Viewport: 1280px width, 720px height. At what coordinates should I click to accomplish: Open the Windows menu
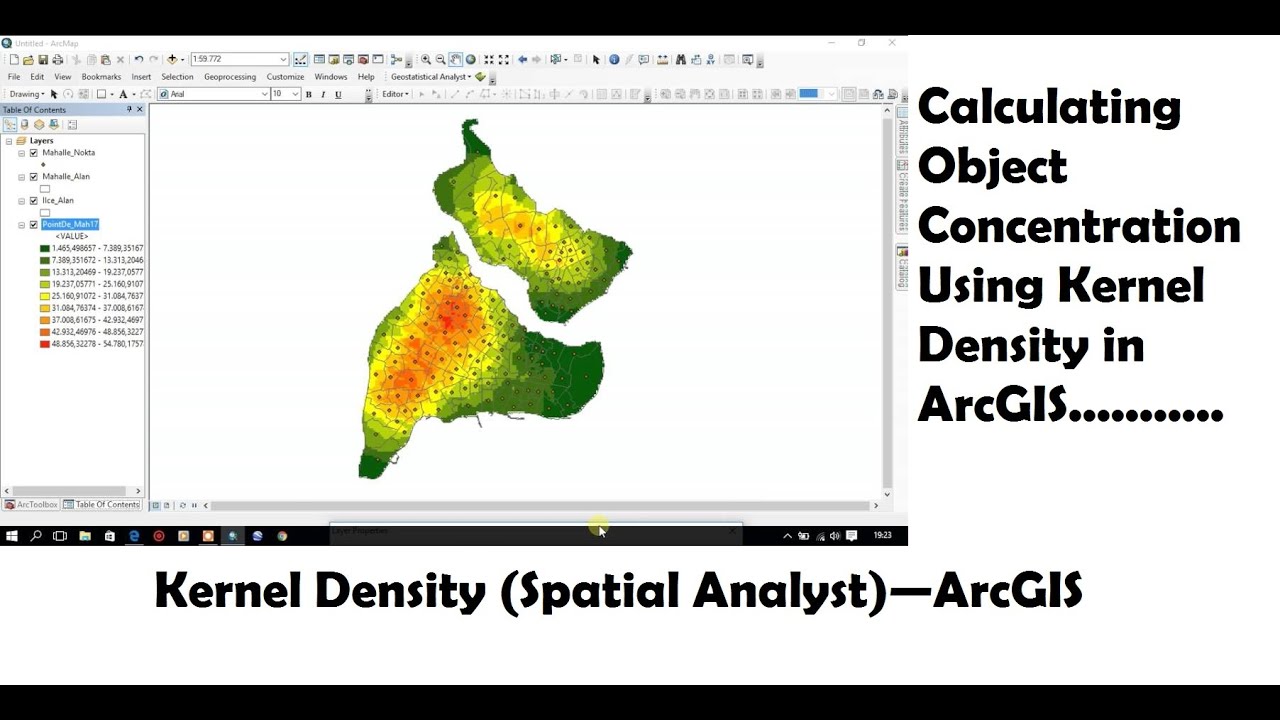click(x=331, y=77)
